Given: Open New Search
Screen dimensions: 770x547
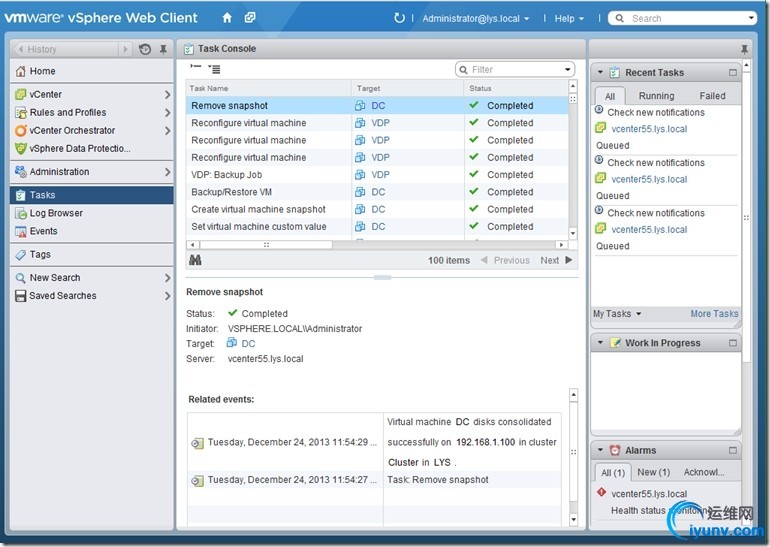Looking at the screenshot, I should point(91,278).
